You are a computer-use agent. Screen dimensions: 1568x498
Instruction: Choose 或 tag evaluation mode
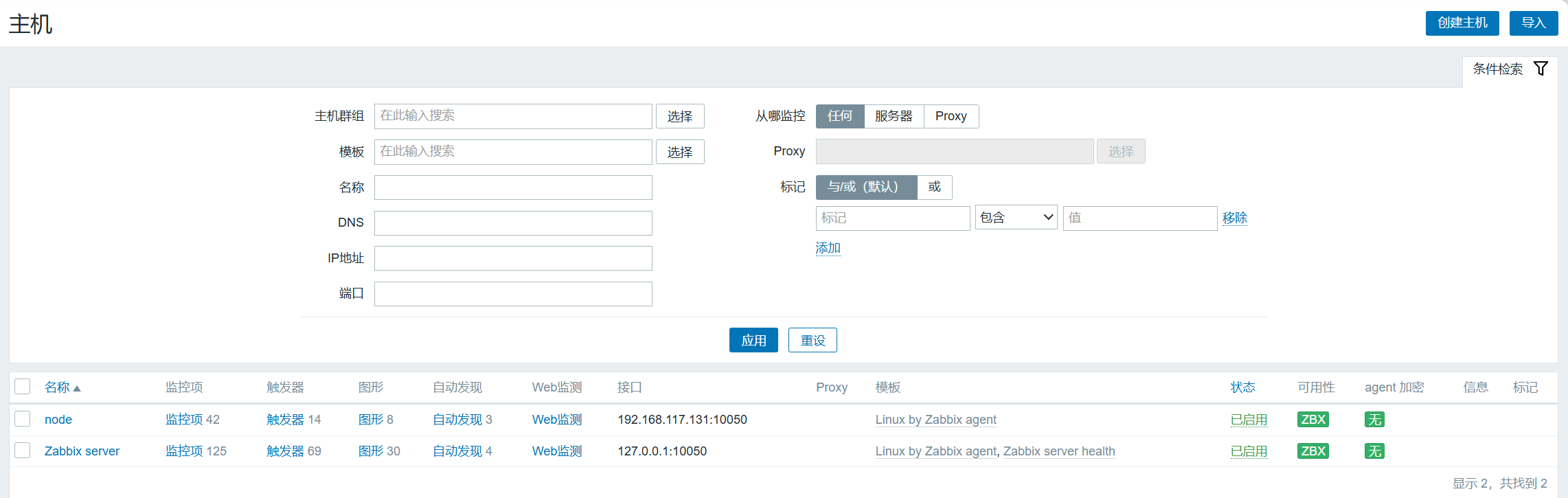pos(935,187)
